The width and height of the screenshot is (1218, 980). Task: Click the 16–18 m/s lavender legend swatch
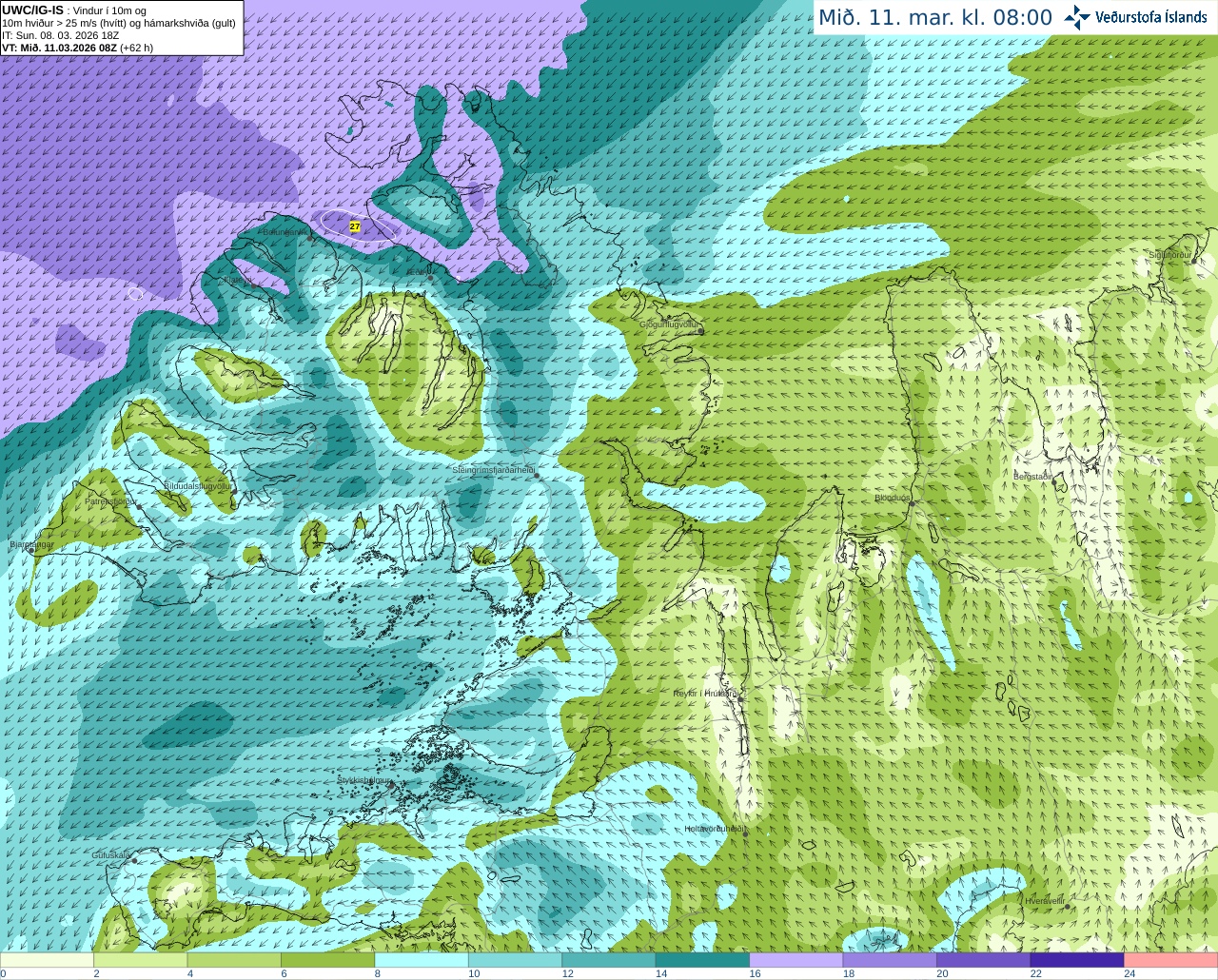coord(796,959)
